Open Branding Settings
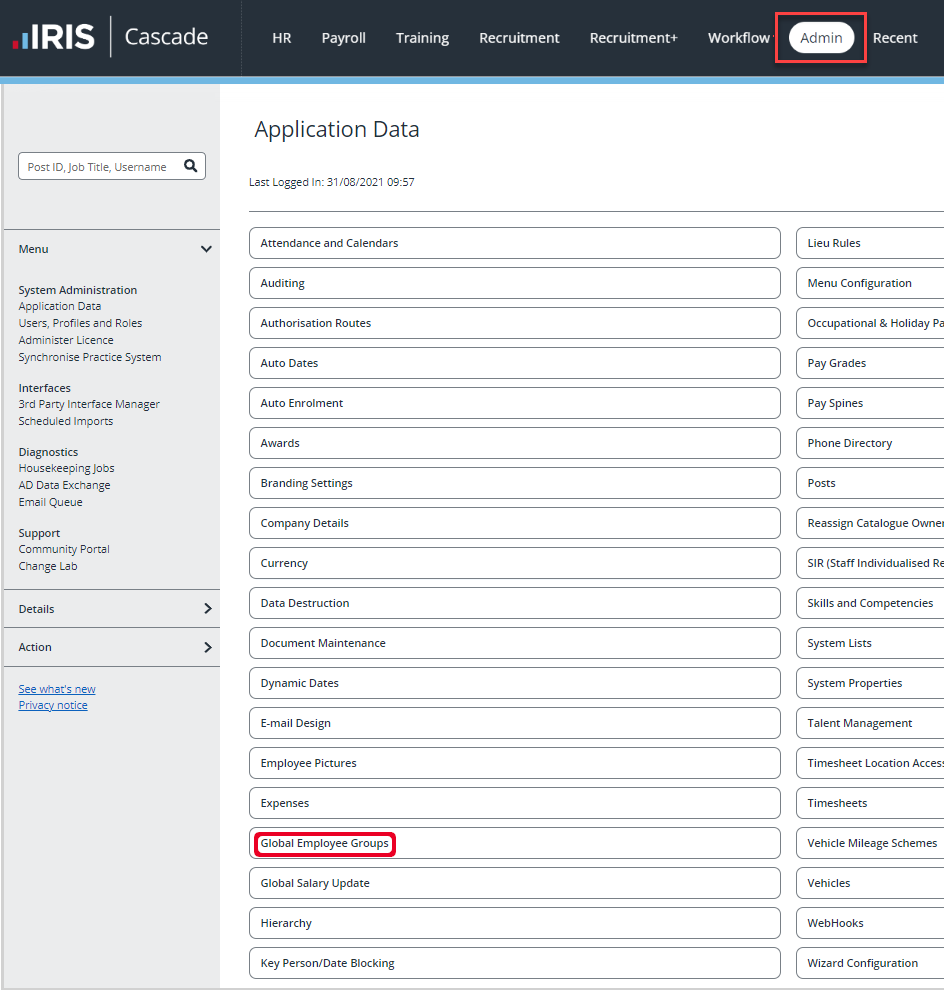 click(515, 483)
